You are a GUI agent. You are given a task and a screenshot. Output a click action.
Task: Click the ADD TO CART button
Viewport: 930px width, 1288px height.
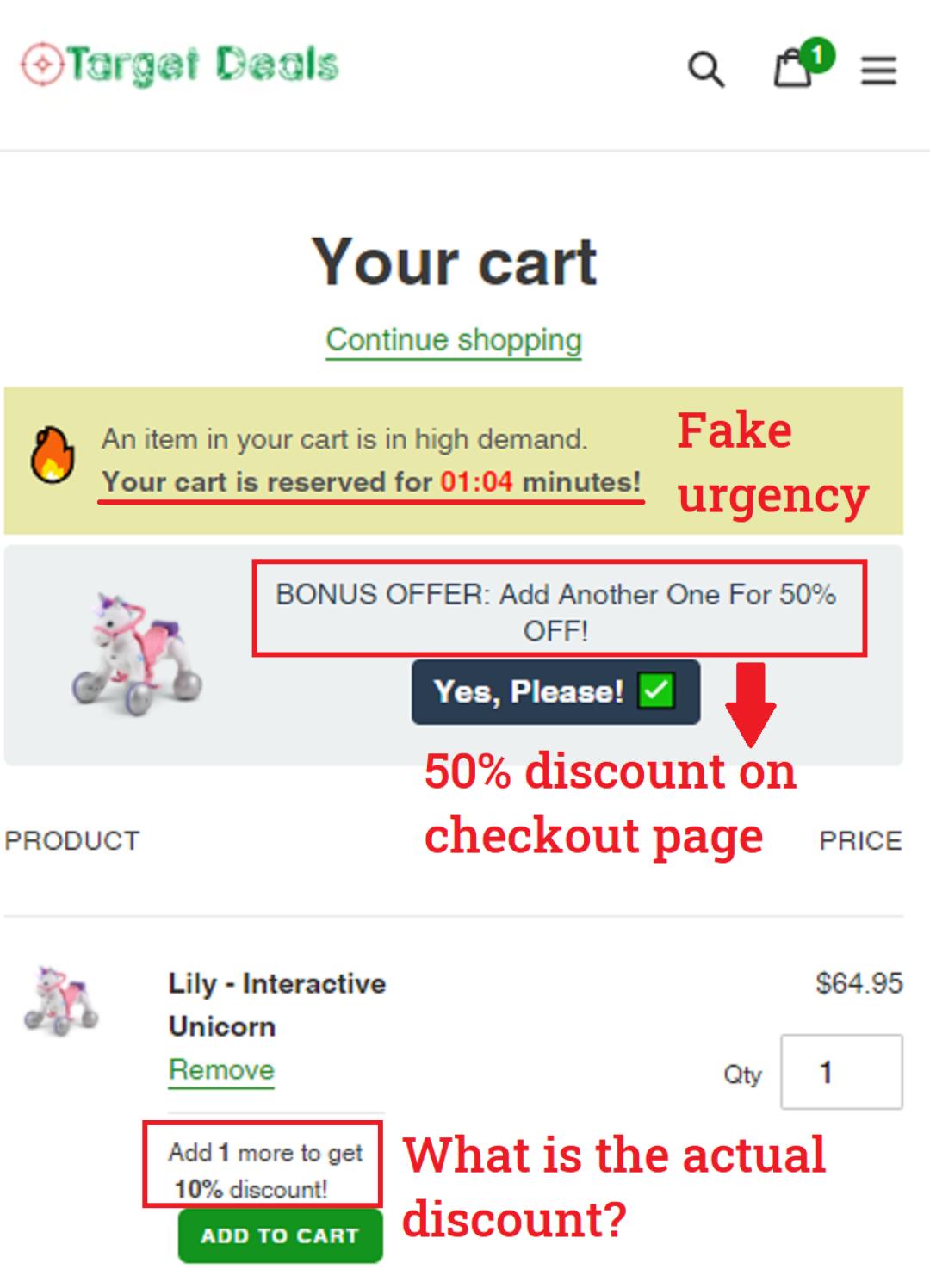(280, 1236)
